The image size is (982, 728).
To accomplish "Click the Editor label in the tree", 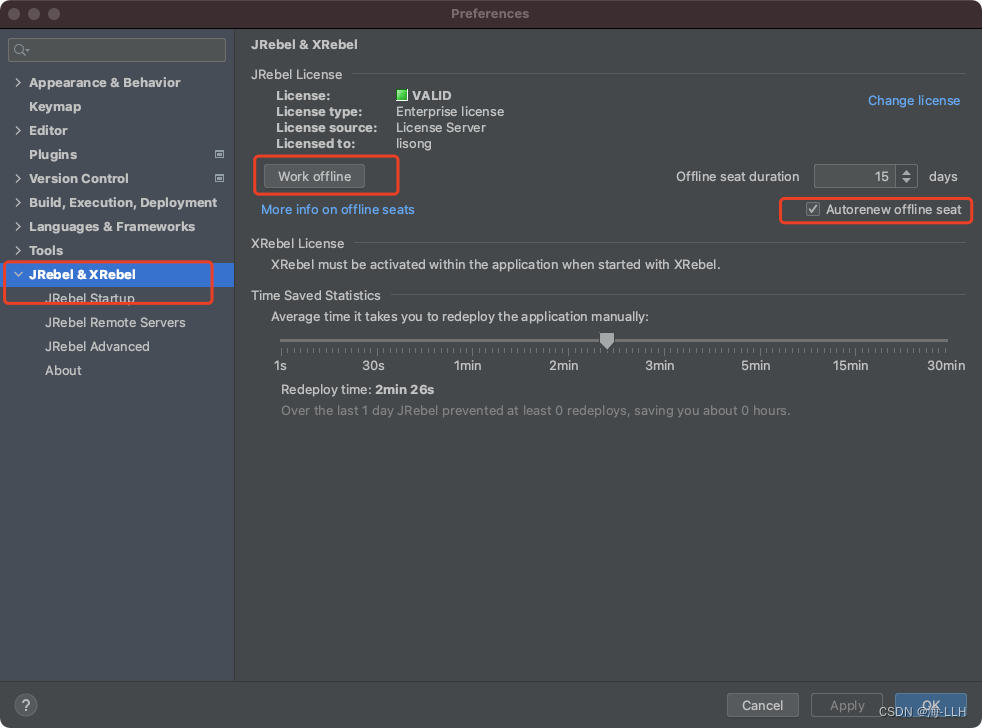I will tap(48, 130).
